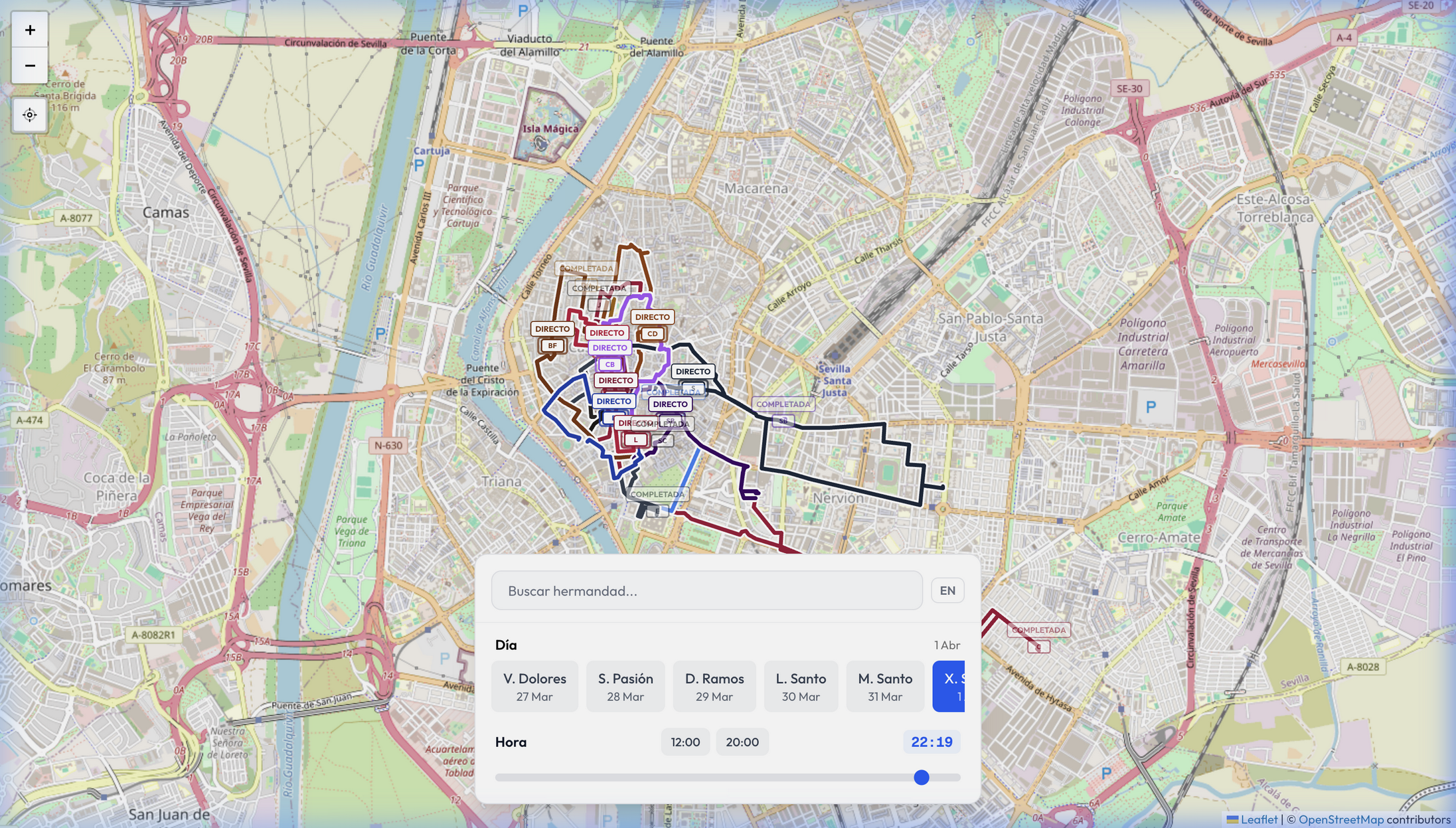Jump to 12:00 time preset
This screenshot has height=828, width=1456.
(685, 742)
